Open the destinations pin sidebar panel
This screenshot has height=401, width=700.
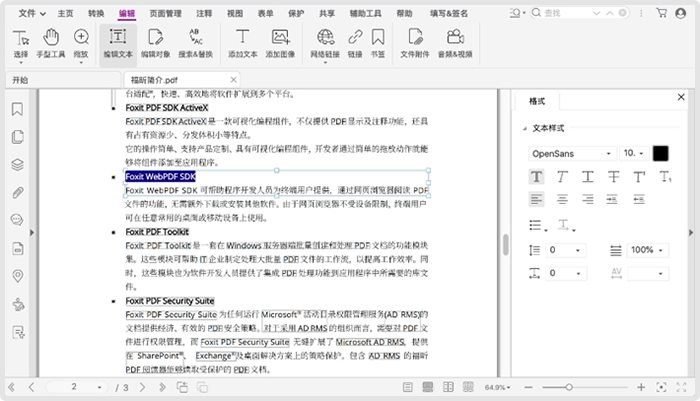click(x=17, y=276)
